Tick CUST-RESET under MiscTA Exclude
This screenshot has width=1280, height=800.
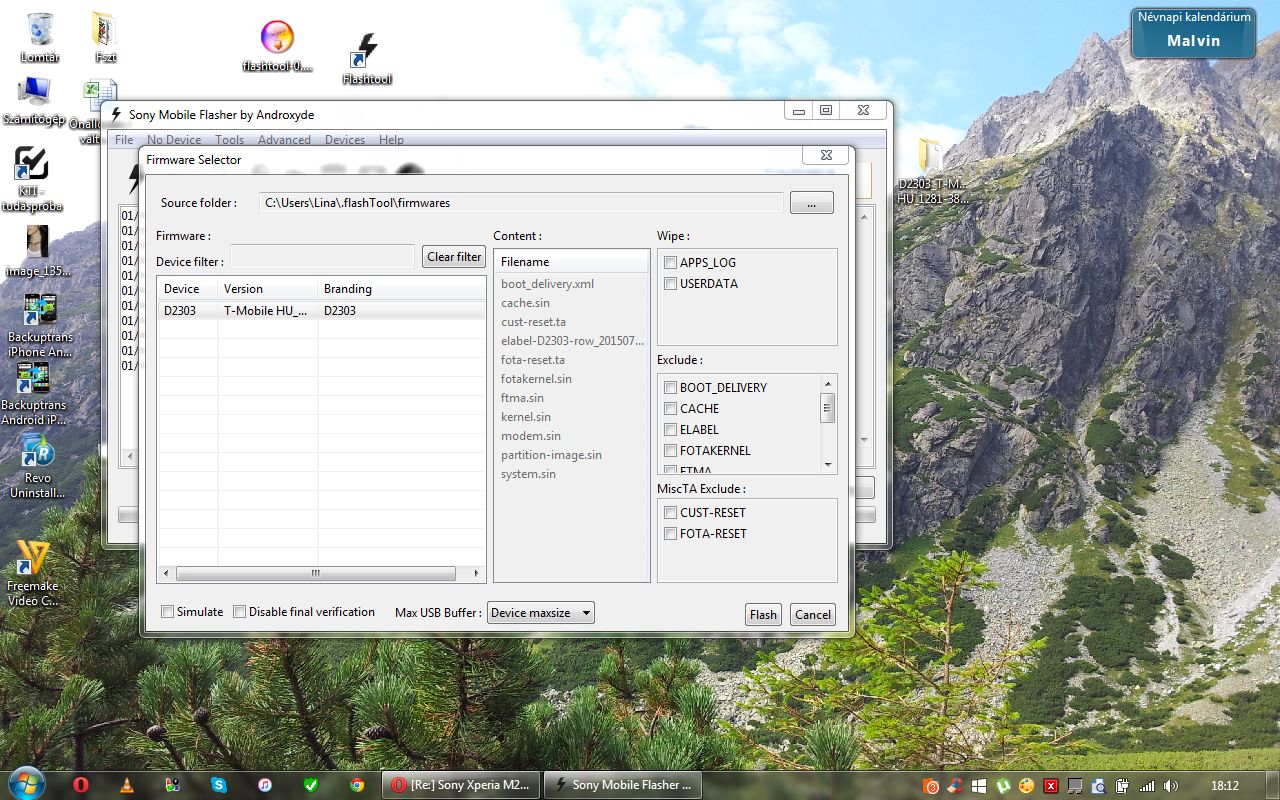[x=671, y=512]
